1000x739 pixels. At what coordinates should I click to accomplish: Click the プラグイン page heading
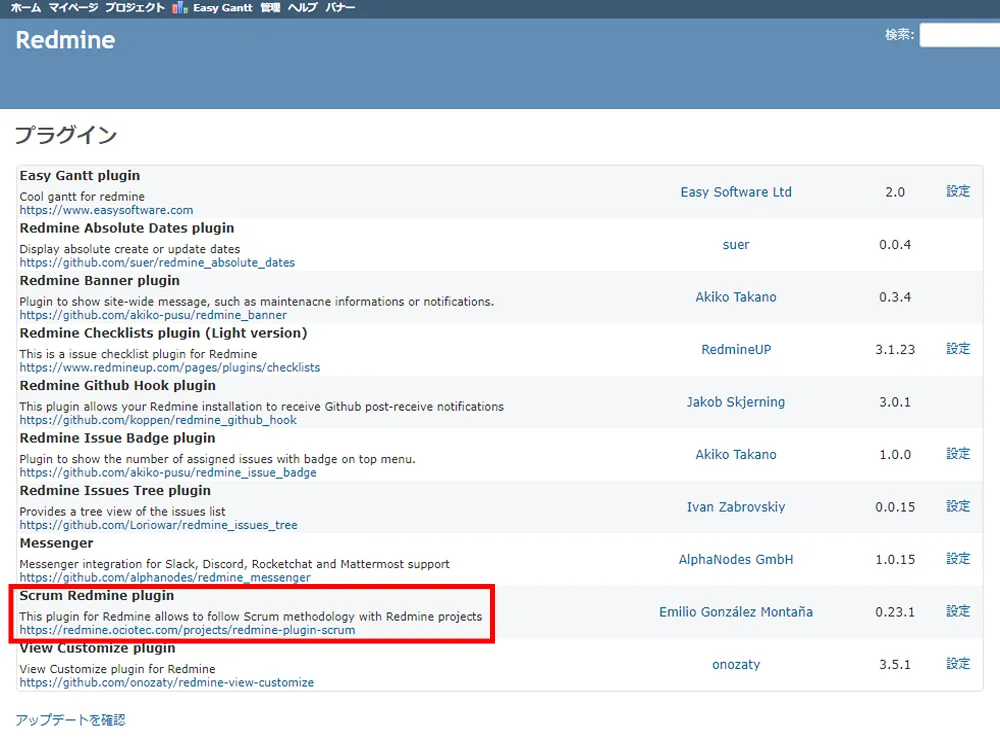coord(66,135)
